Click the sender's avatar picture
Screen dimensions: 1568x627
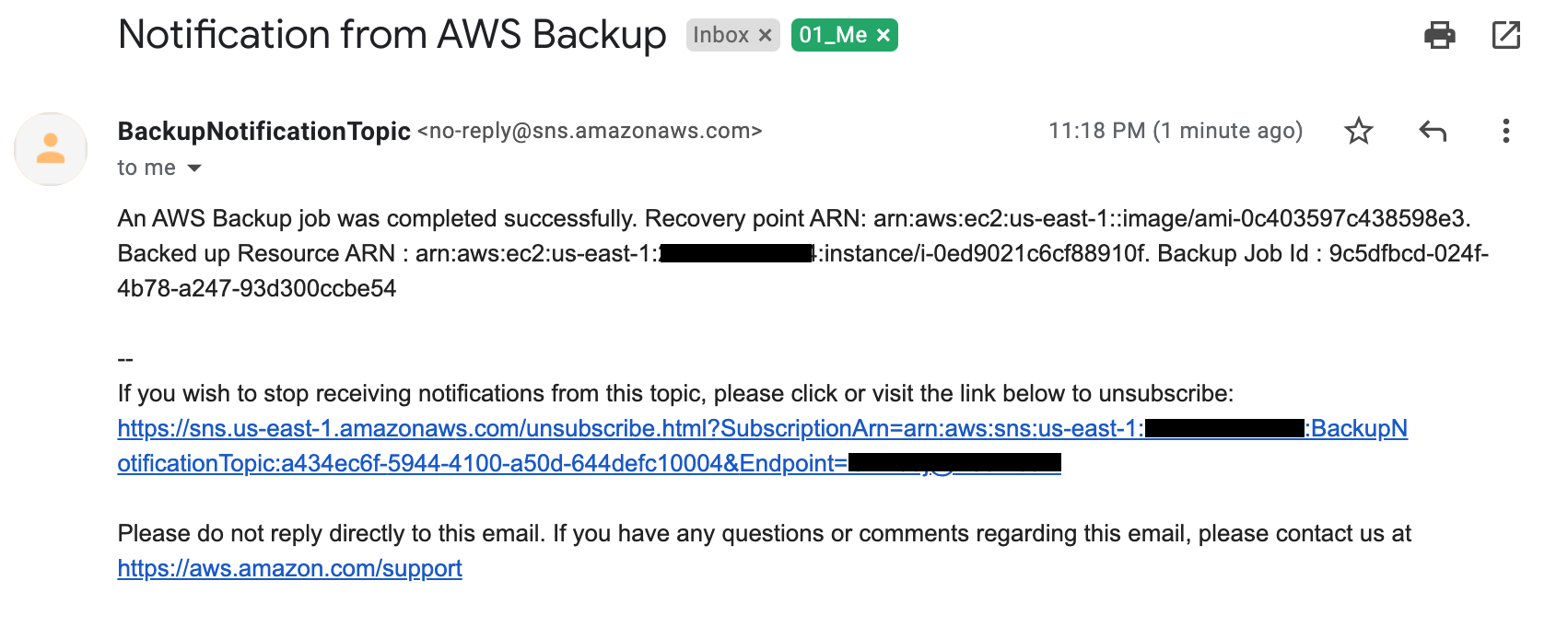click(x=51, y=149)
